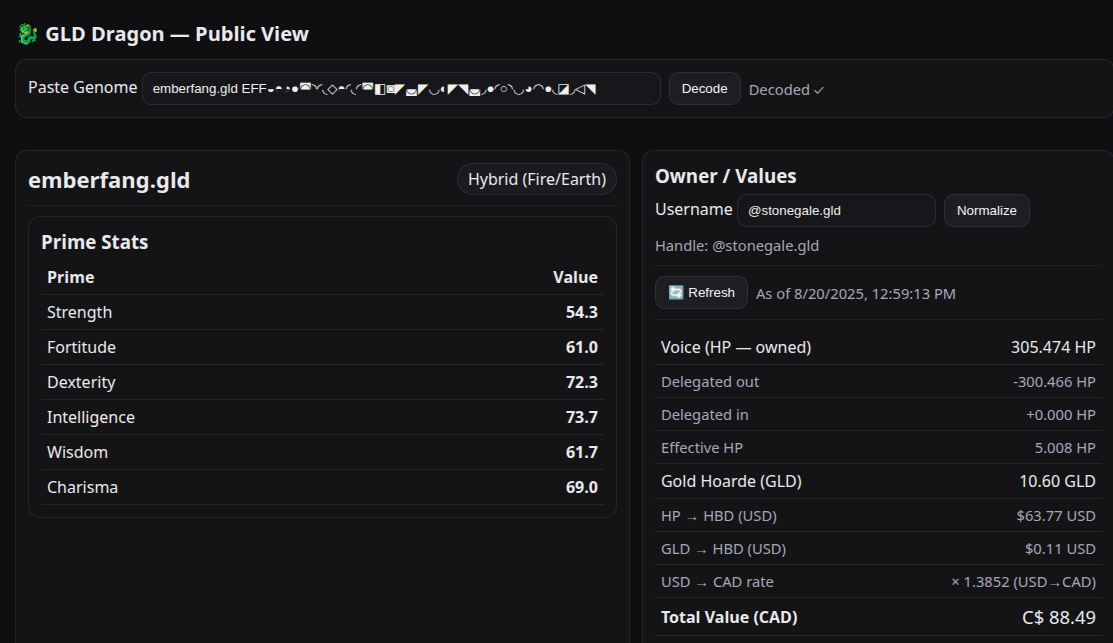Click the Value column header
1113x643 pixels.
click(x=575, y=277)
